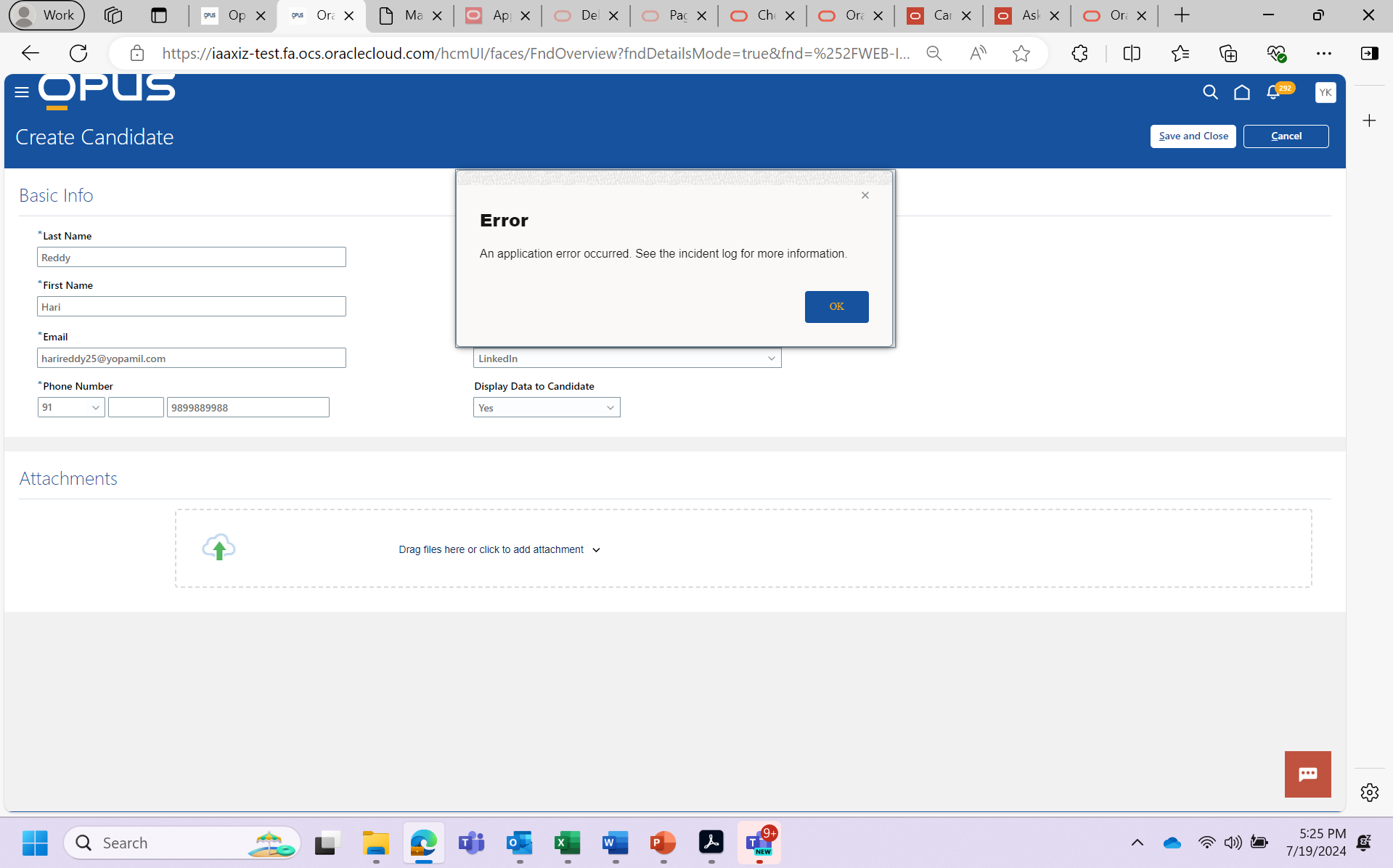This screenshot has width=1393, height=868.
Task: Refresh the page with the reload icon
Action: (x=78, y=52)
